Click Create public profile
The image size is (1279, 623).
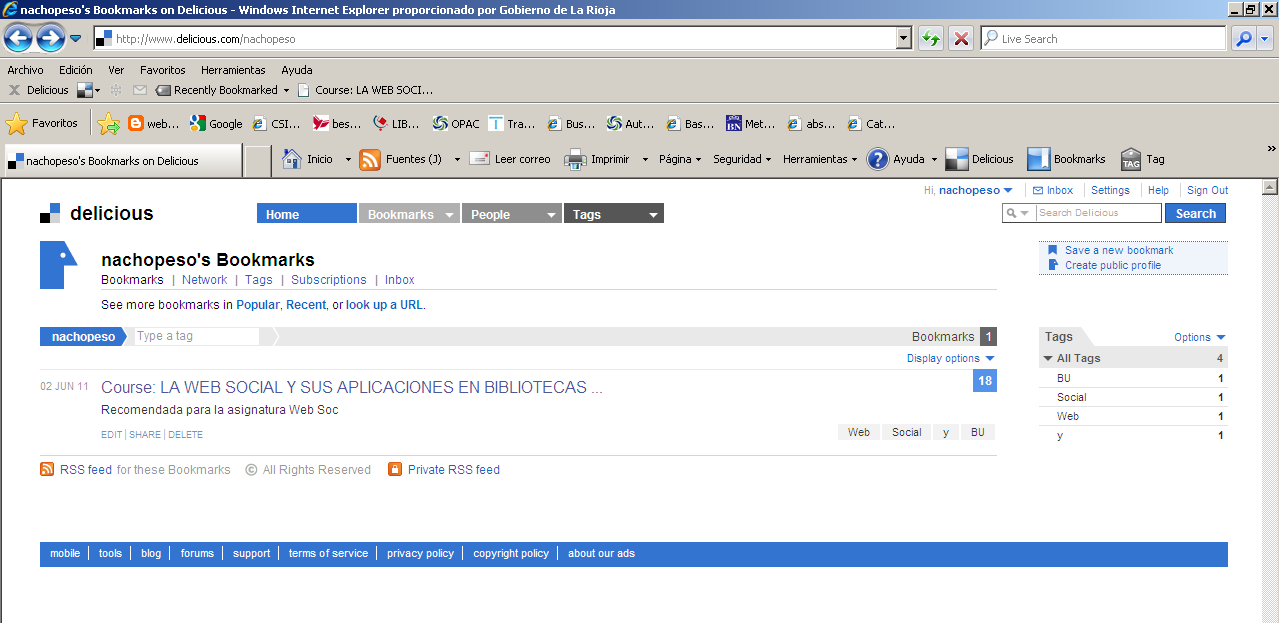pos(1113,265)
